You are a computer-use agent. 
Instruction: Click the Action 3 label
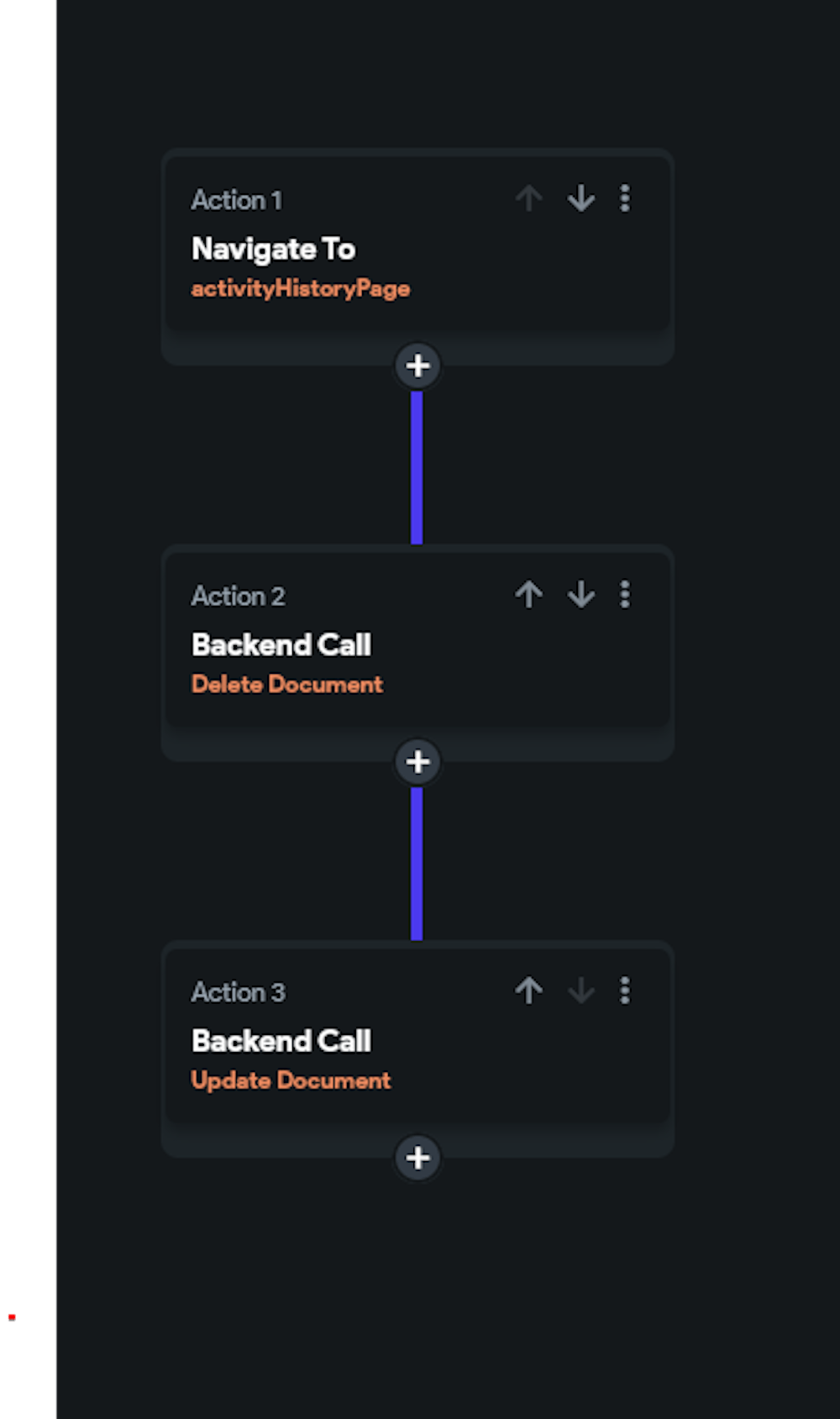[x=238, y=992]
